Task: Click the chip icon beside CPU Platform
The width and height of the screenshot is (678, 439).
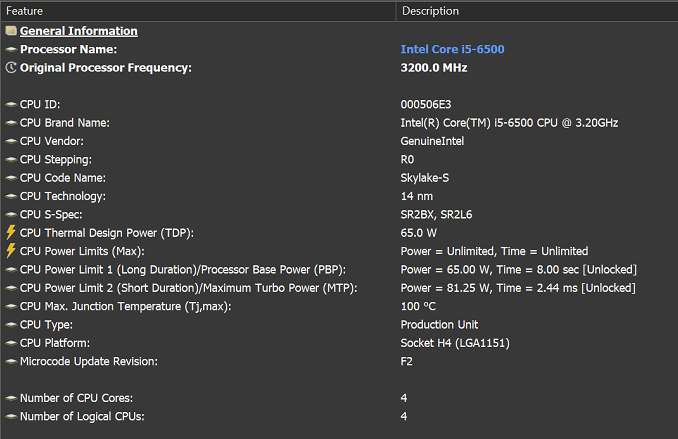Action: [x=11, y=343]
